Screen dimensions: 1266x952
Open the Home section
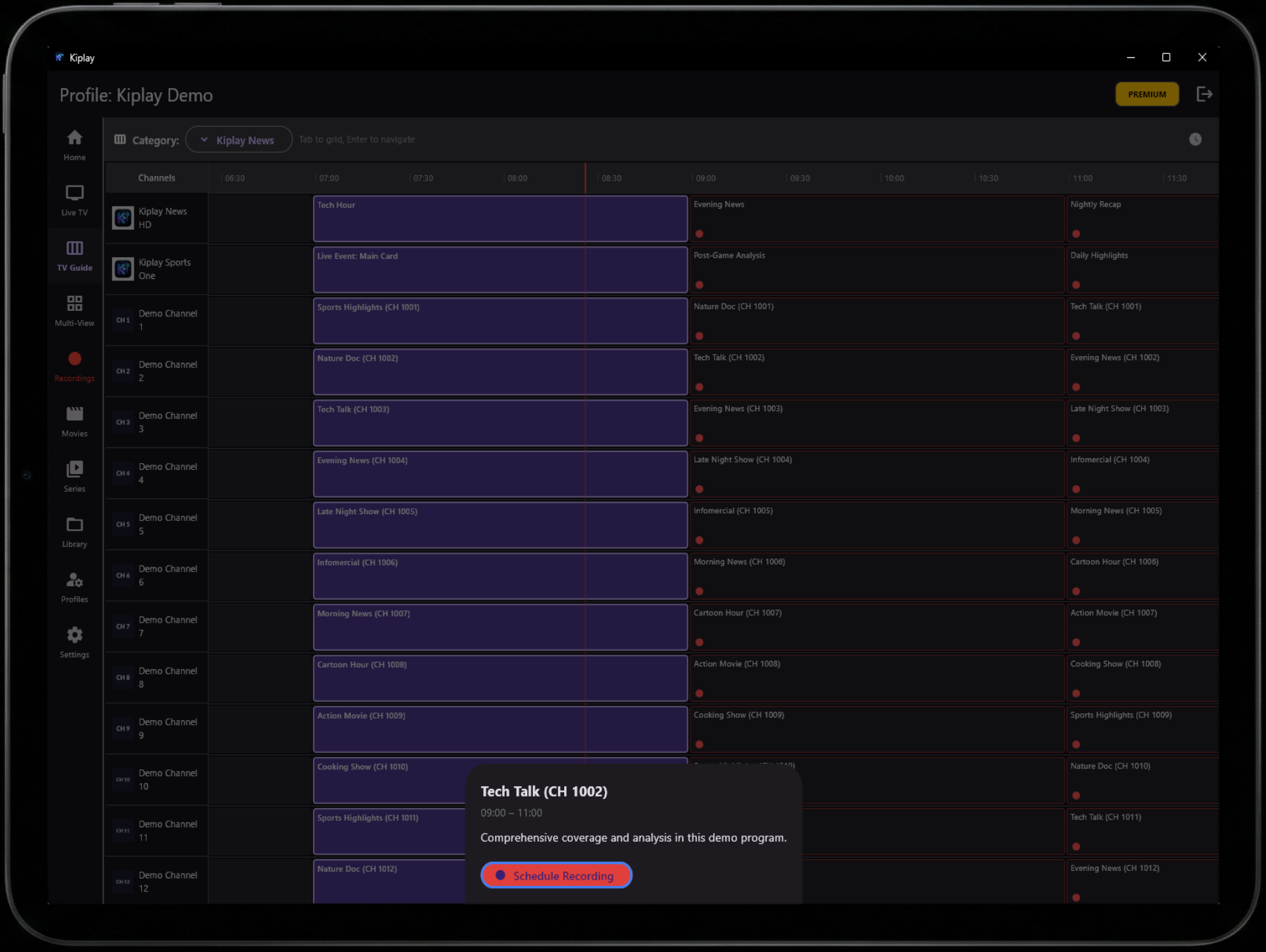74,145
